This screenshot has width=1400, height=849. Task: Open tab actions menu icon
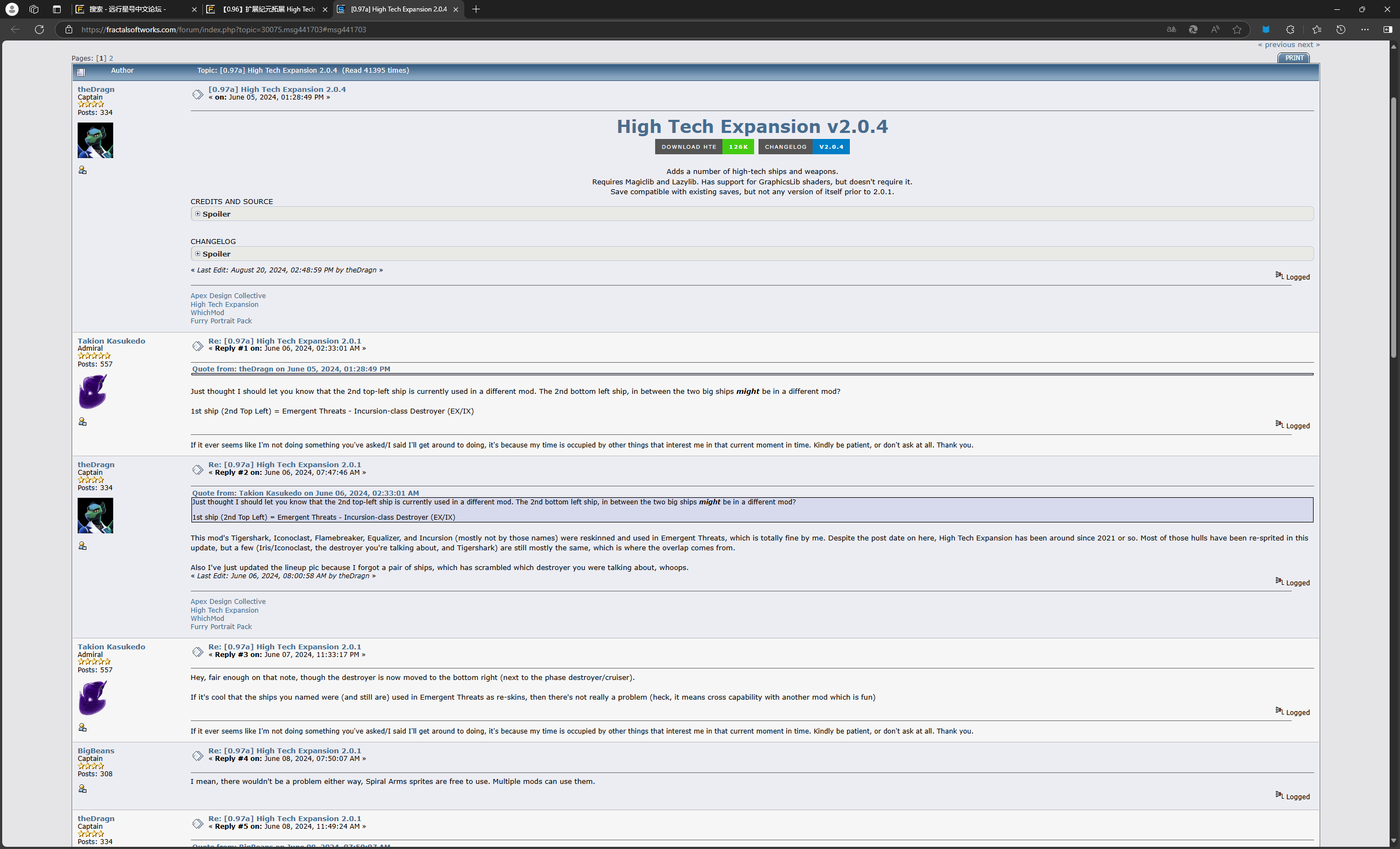(x=56, y=9)
